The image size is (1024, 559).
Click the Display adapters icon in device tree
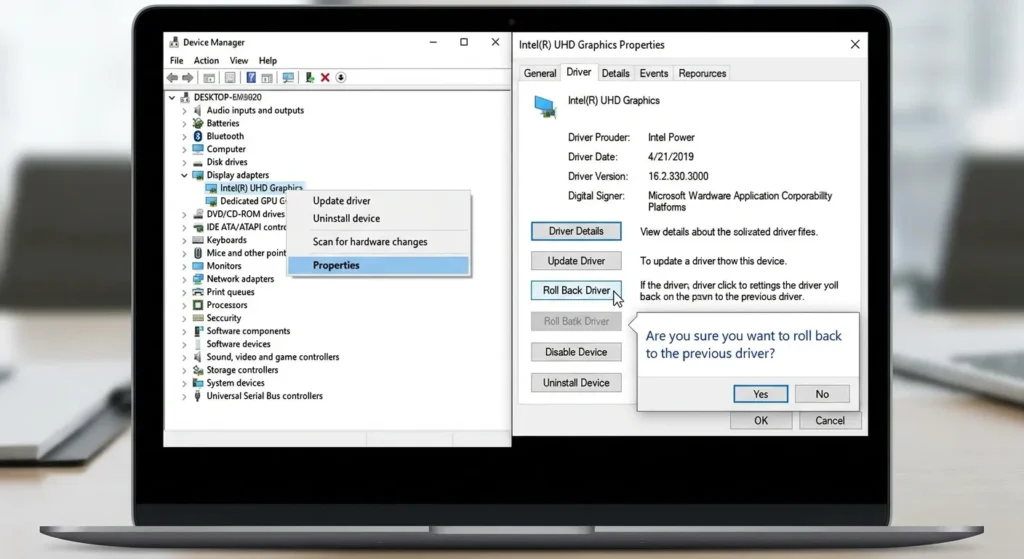pos(198,175)
